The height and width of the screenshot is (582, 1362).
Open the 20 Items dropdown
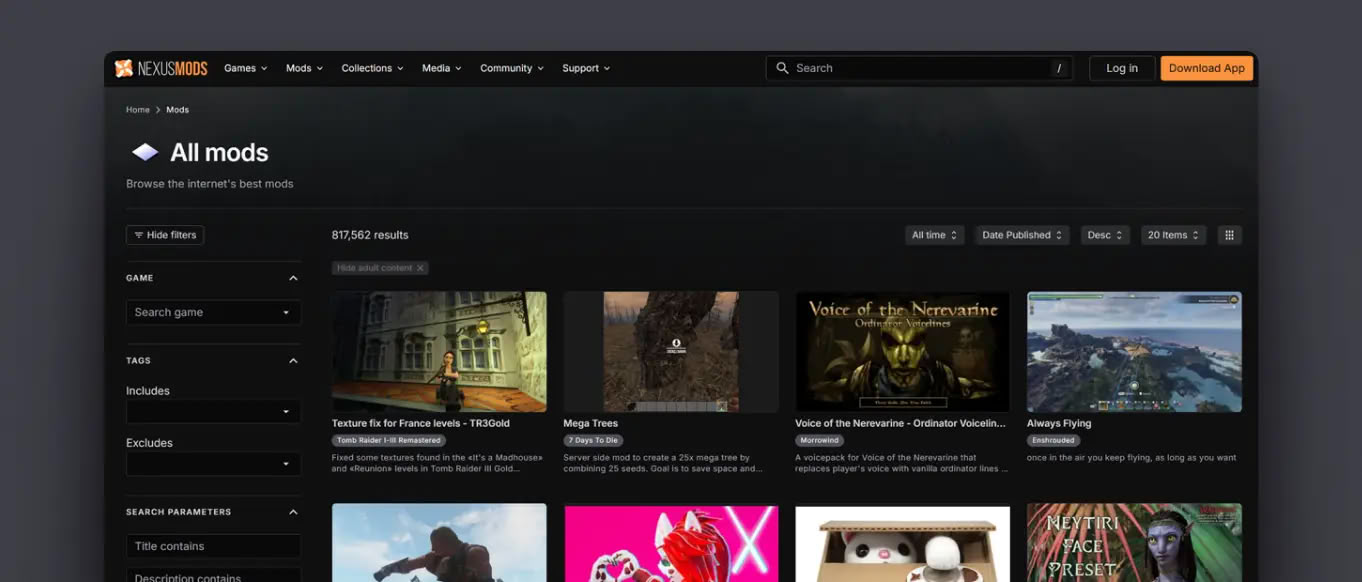[1173, 235]
